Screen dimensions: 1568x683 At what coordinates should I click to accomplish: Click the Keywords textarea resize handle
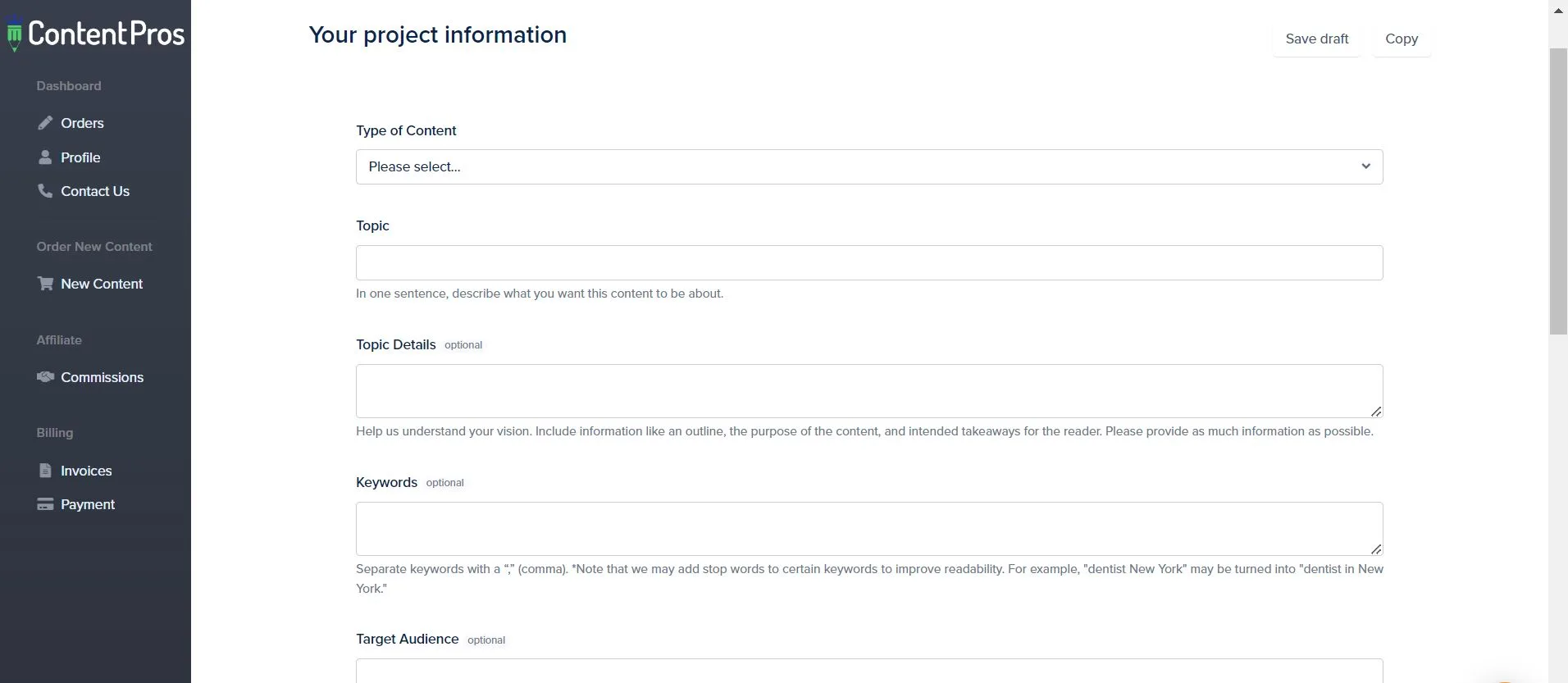pos(1375,549)
